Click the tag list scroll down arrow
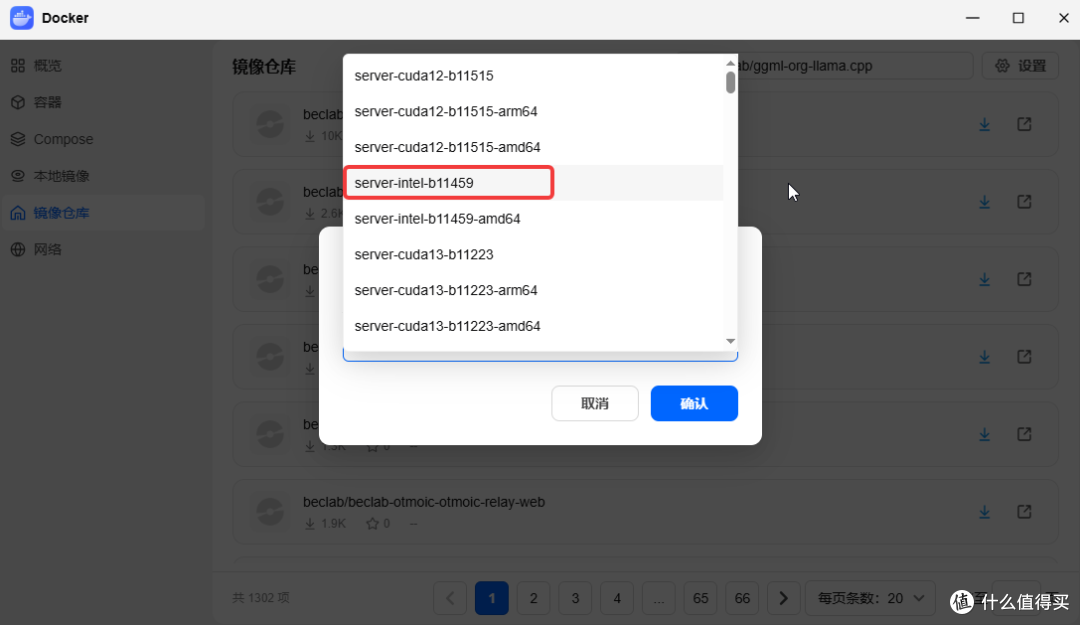This screenshot has height=625, width=1080. pos(730,341)
